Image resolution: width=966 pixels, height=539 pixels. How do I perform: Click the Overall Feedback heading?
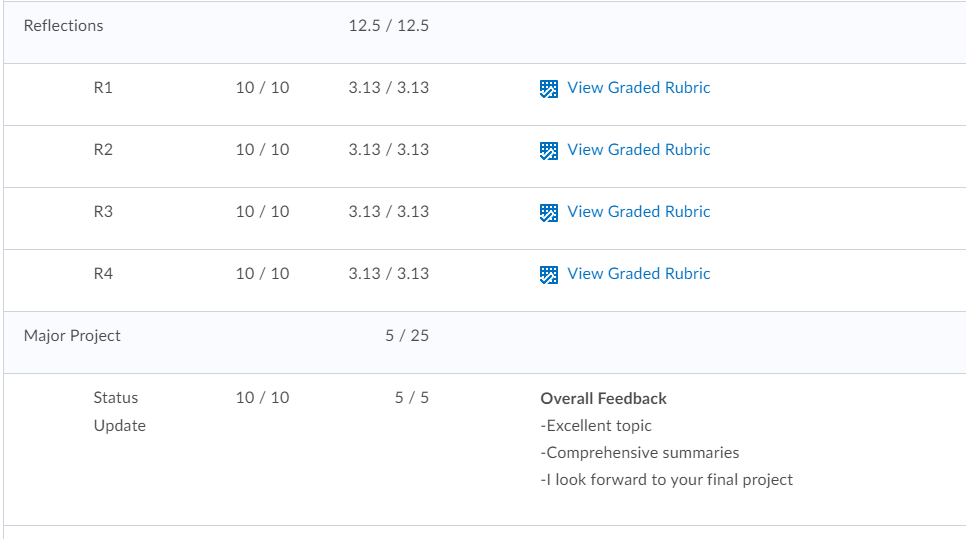(603, 399)
